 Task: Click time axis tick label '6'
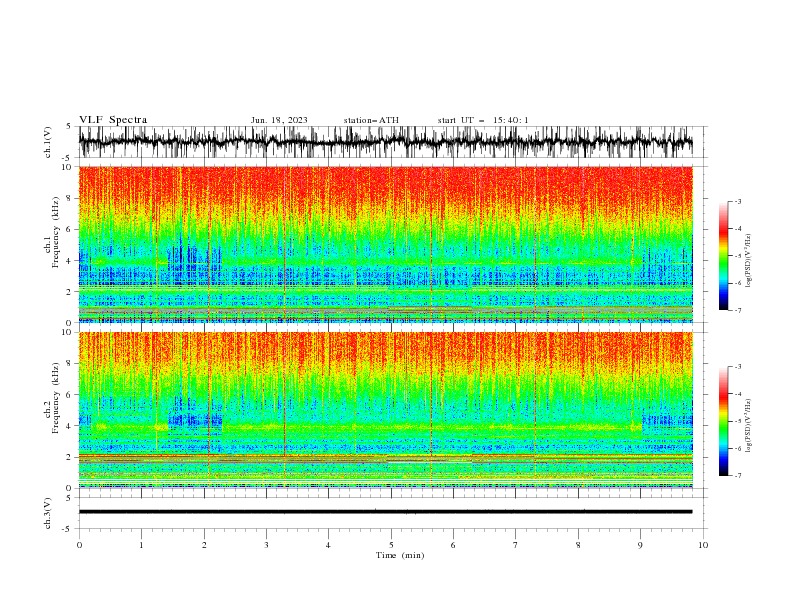click(453, 545)
